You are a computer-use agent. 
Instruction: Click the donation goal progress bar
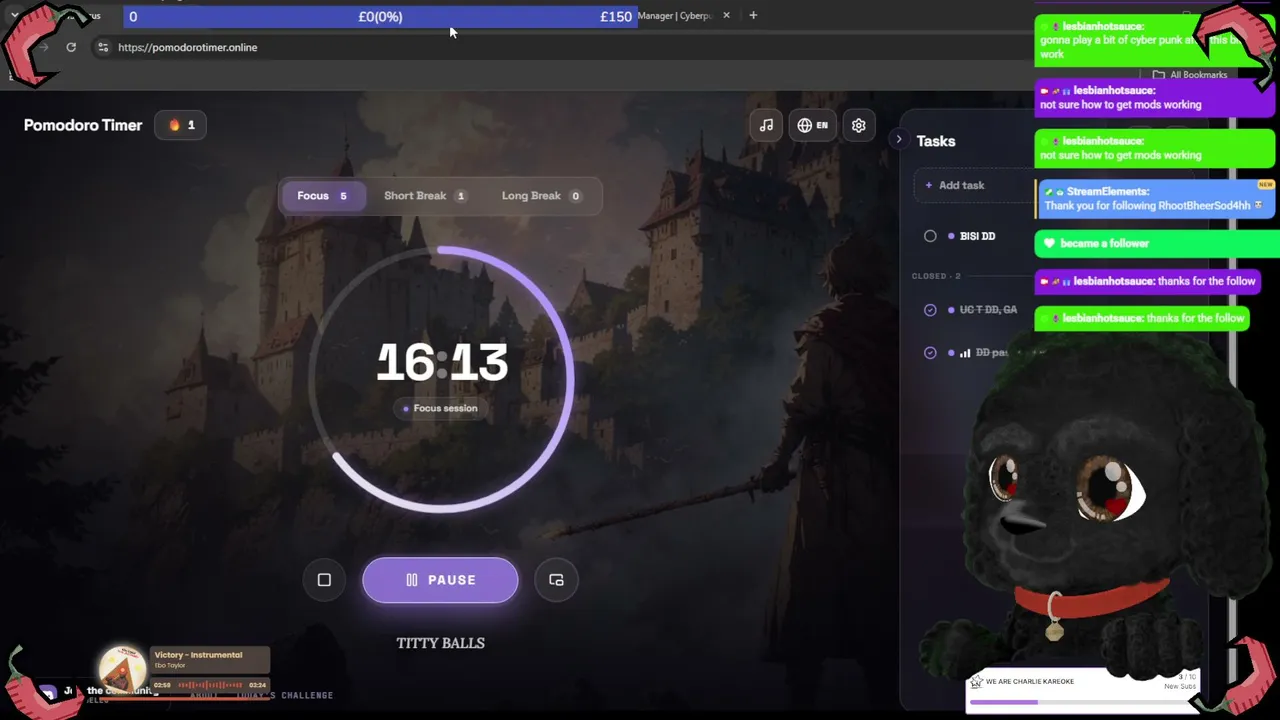point(380,16)
